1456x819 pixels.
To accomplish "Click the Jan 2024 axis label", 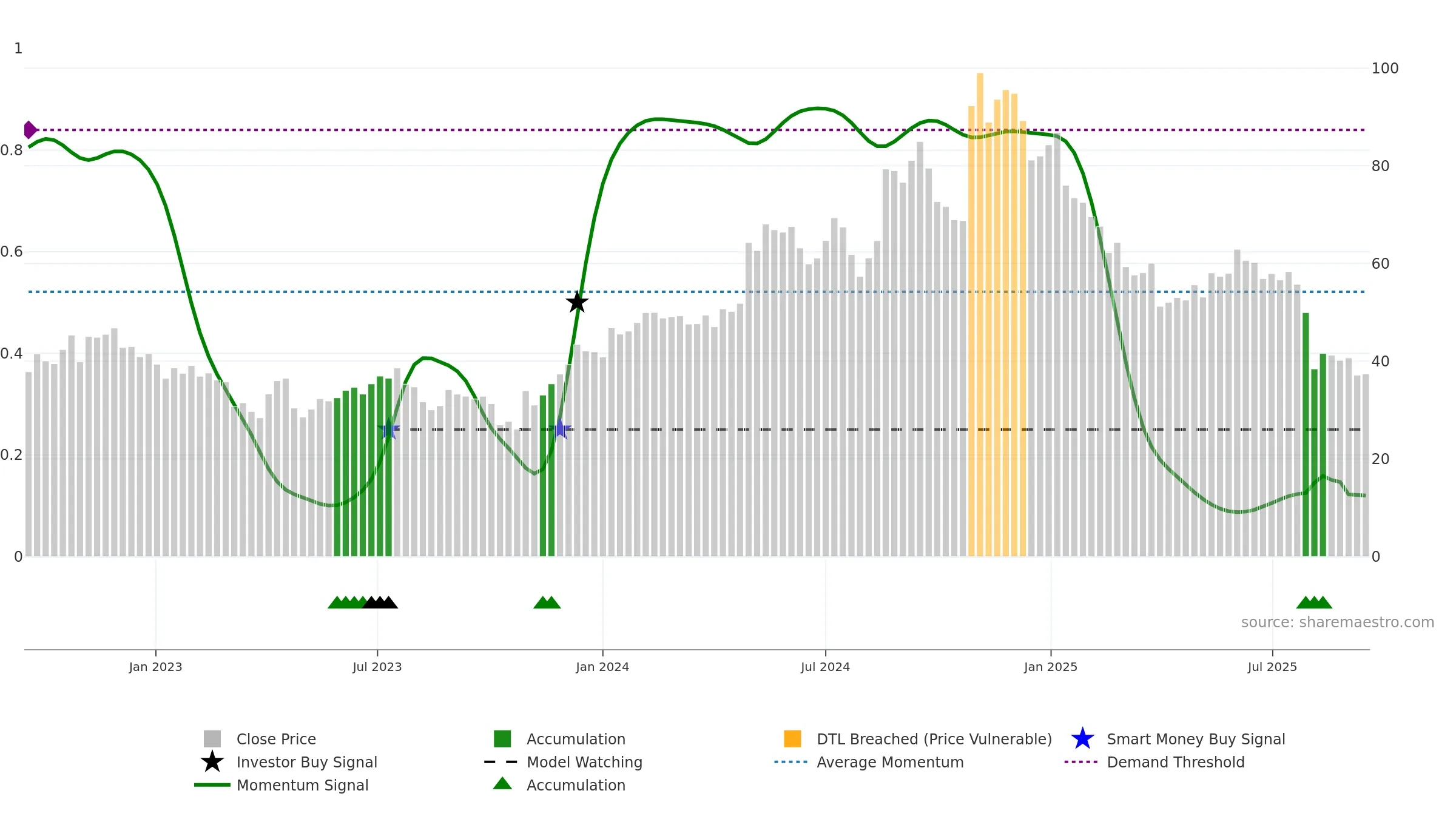I will point(602,667).
